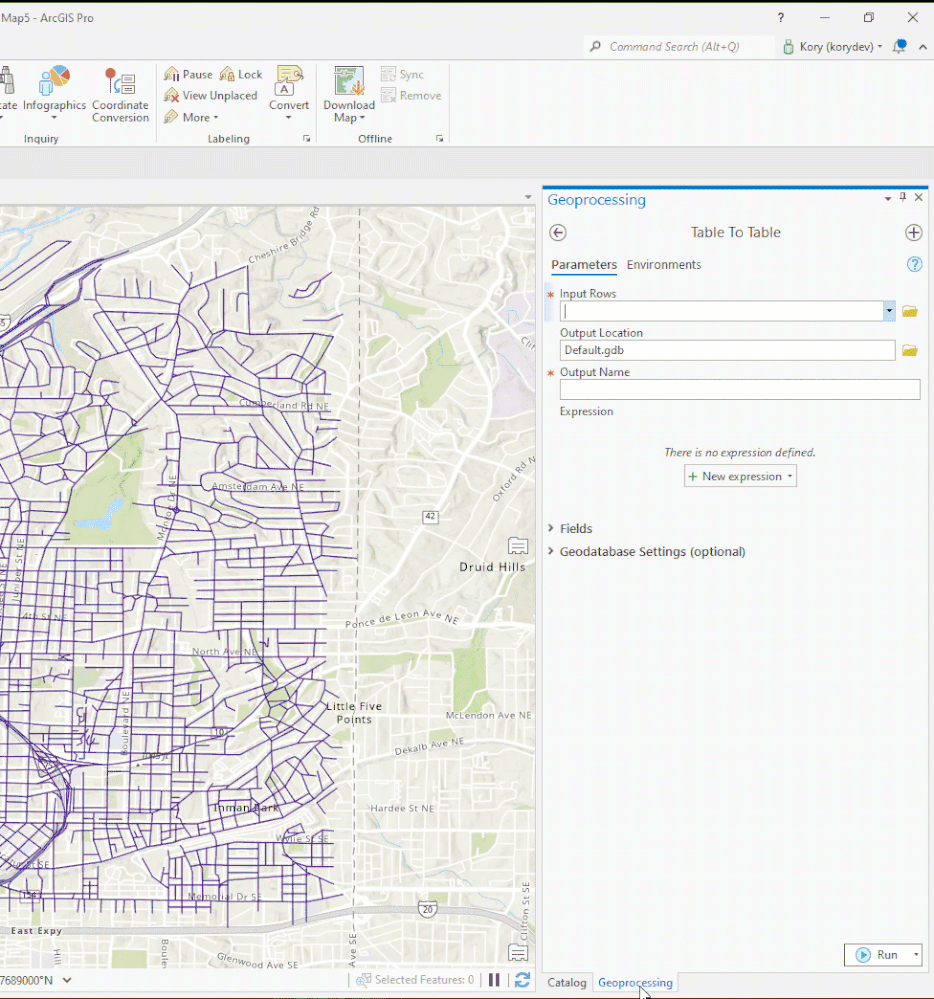Click the New expression button
The width and height of the screenshot is (934, 999).
740,477
